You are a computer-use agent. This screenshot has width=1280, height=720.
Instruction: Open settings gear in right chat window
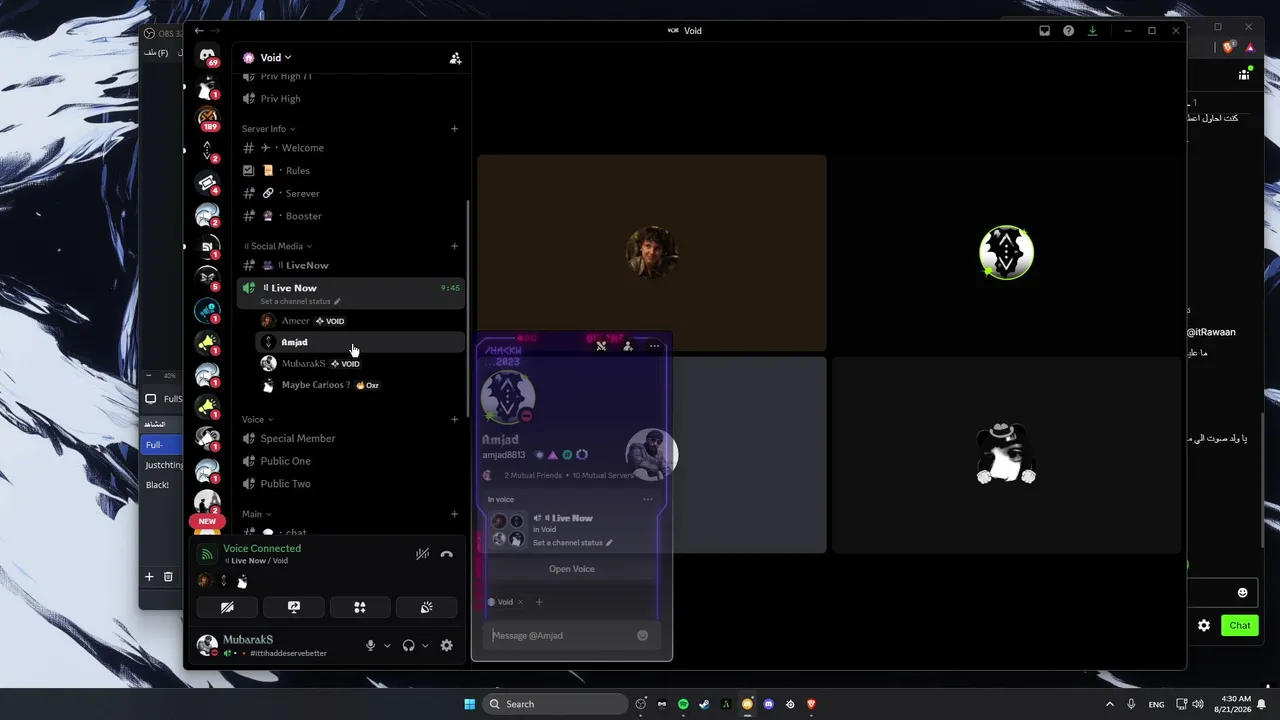pos(1204,625)
